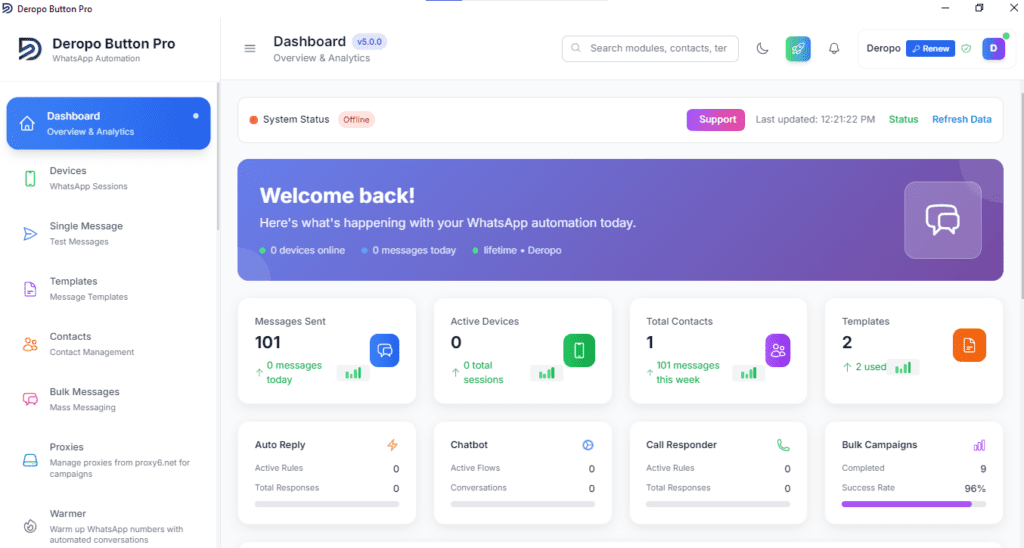Go to Bulk Messages in the sidebar

click(x=108, y=399)
